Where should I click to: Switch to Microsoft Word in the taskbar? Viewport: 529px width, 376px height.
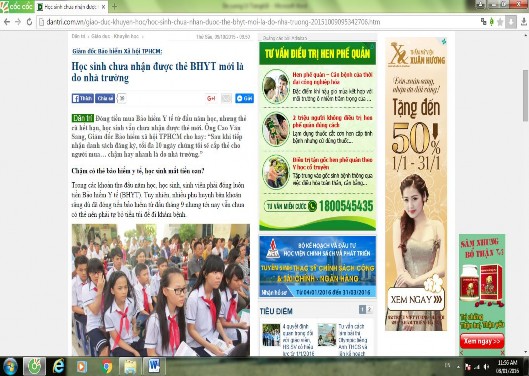tap(154, 367)
